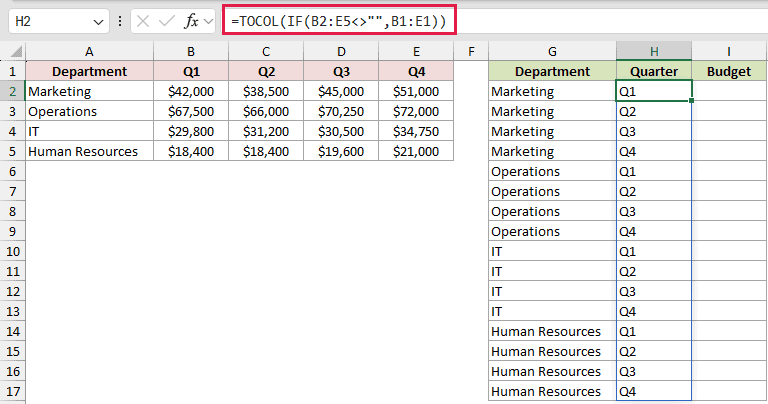Open the Name Box dropdown arrow
Screen dimensions: 768x404
click(98, 22)
